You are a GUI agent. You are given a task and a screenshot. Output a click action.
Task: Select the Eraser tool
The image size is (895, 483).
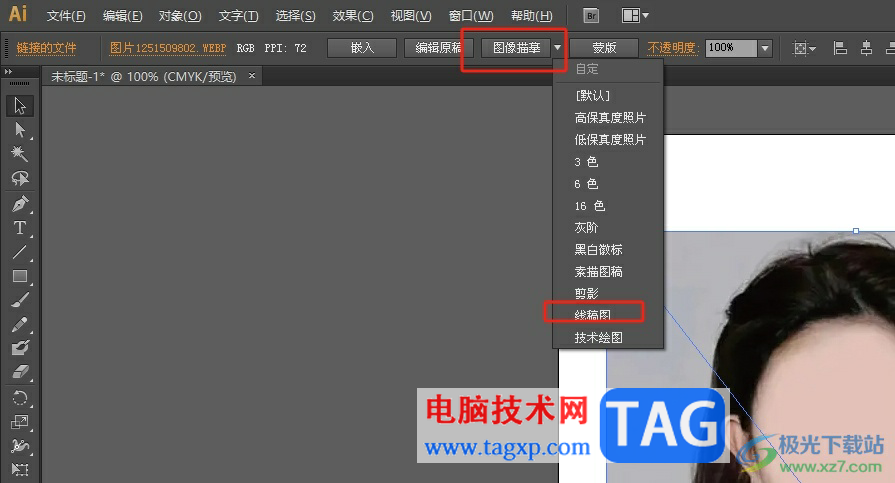(20, 372)
